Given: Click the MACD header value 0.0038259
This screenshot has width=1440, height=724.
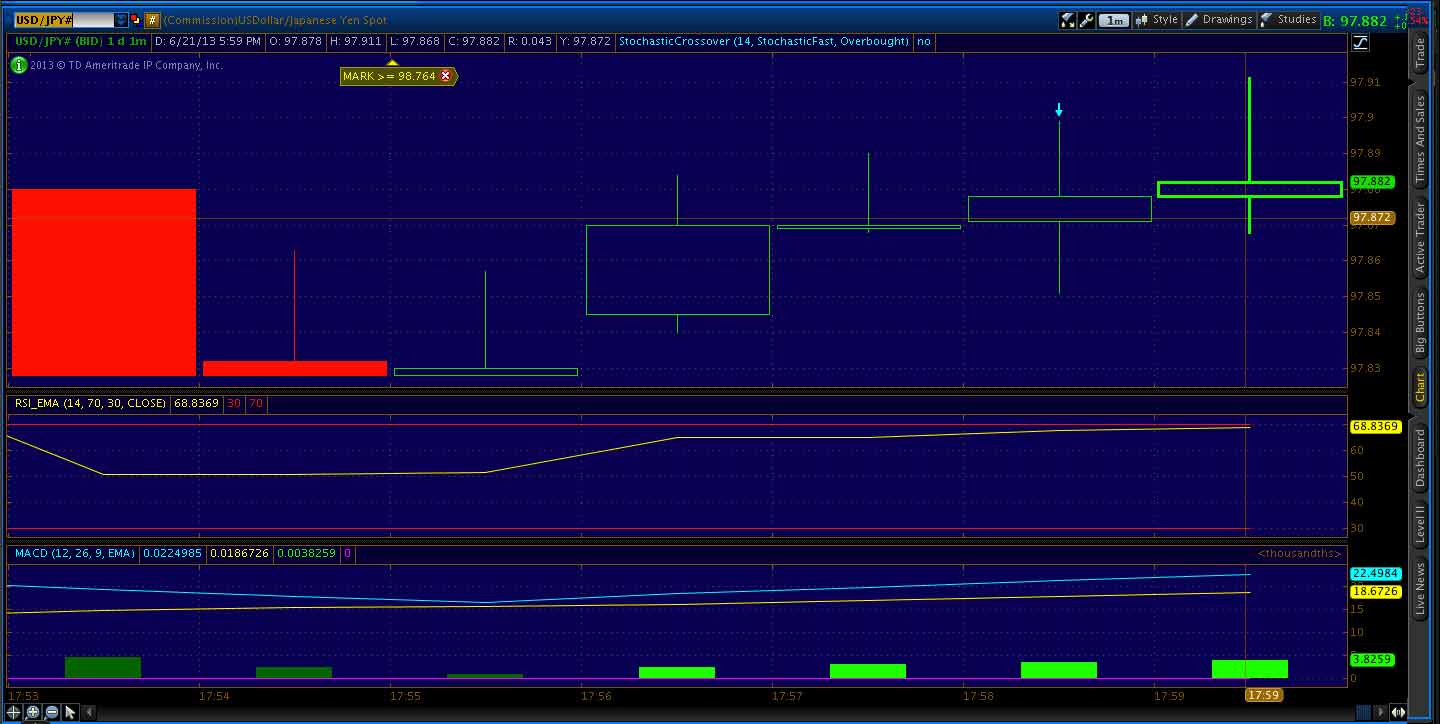Looking at the screenshot, I should (306, 553).
